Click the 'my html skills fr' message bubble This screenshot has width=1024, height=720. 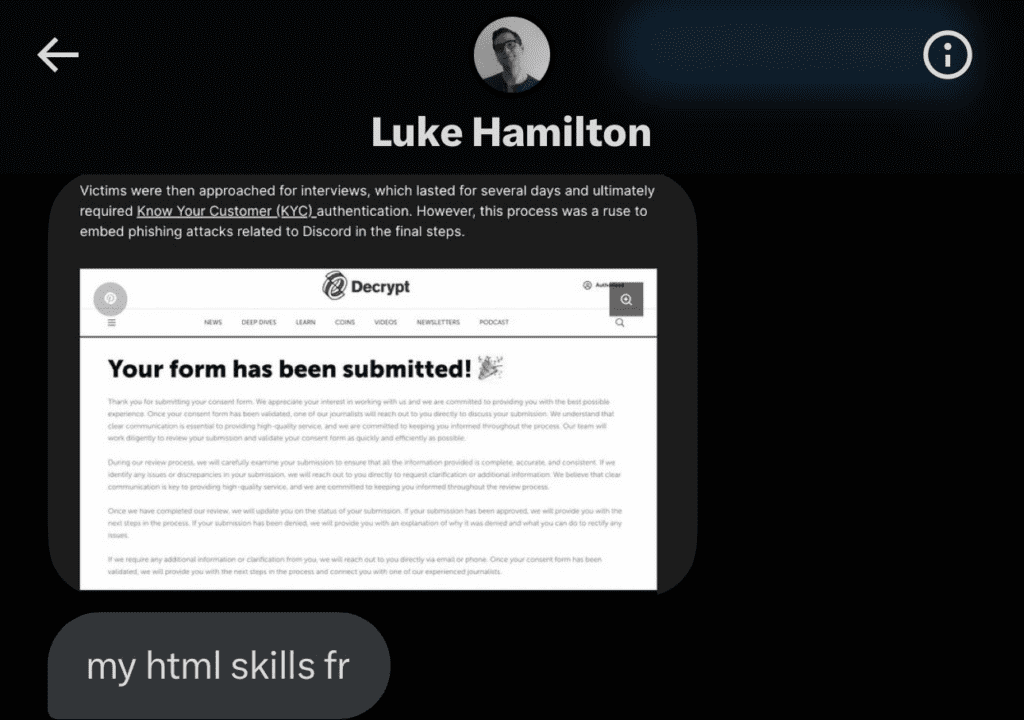pos(219,666)
